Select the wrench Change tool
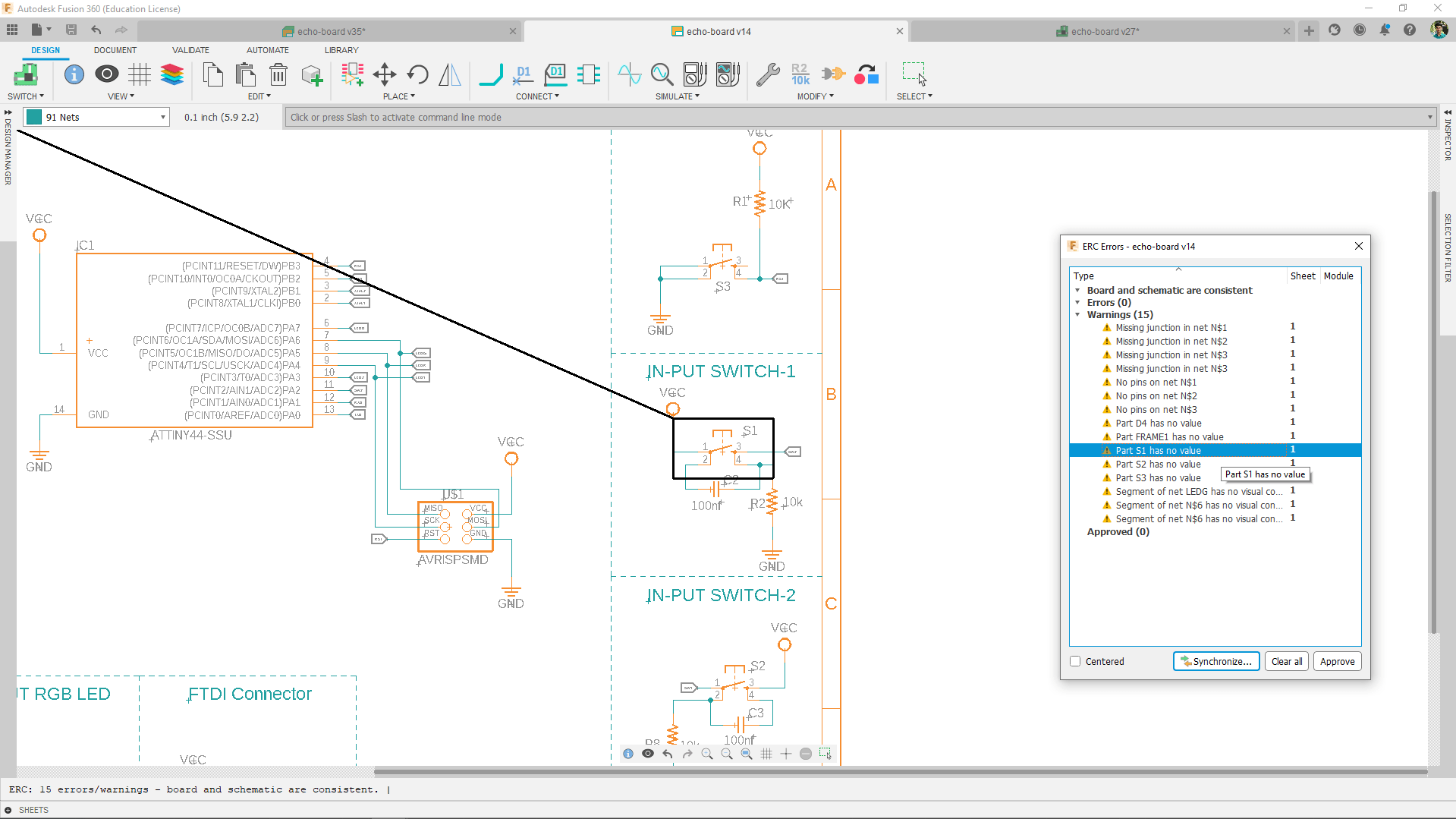The height and width of the screenshot is (819, 1456). point(768,74)
